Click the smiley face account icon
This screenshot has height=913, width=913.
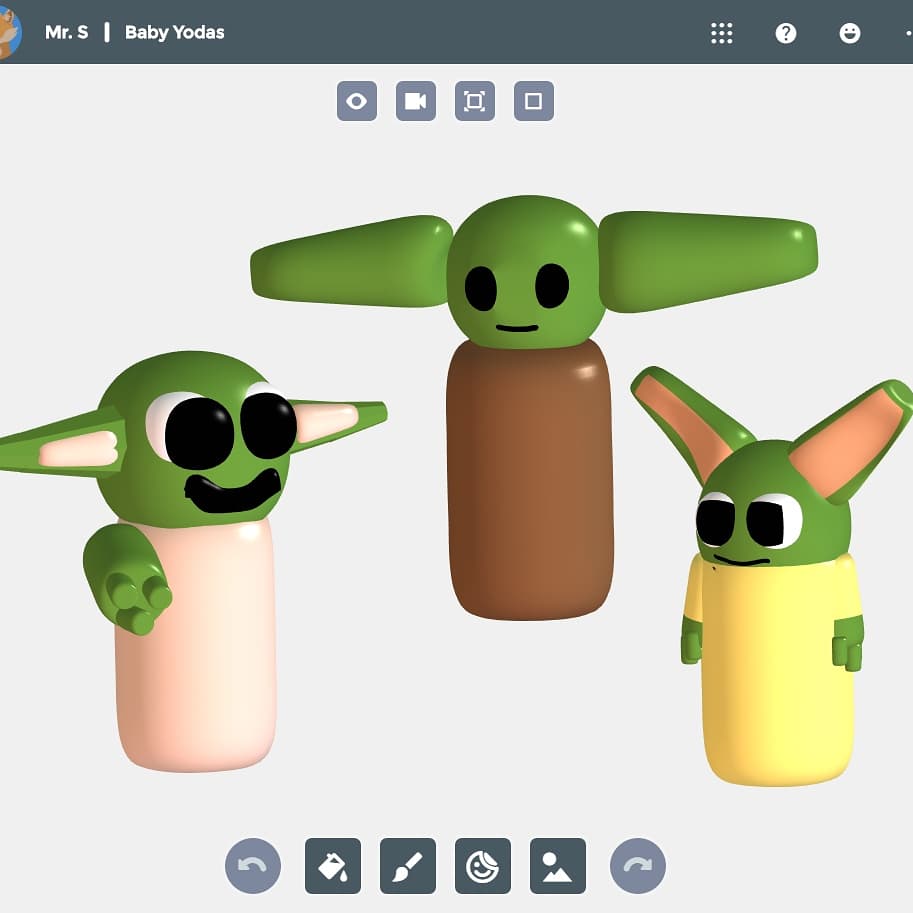click(x=850, y=33)
